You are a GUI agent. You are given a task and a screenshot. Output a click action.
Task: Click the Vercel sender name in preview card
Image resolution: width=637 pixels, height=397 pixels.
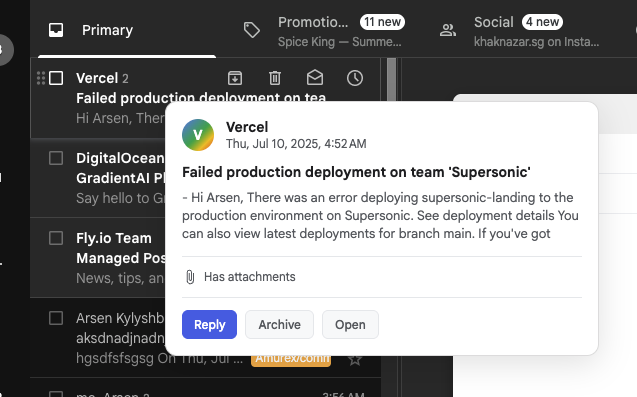click(247, 127)
